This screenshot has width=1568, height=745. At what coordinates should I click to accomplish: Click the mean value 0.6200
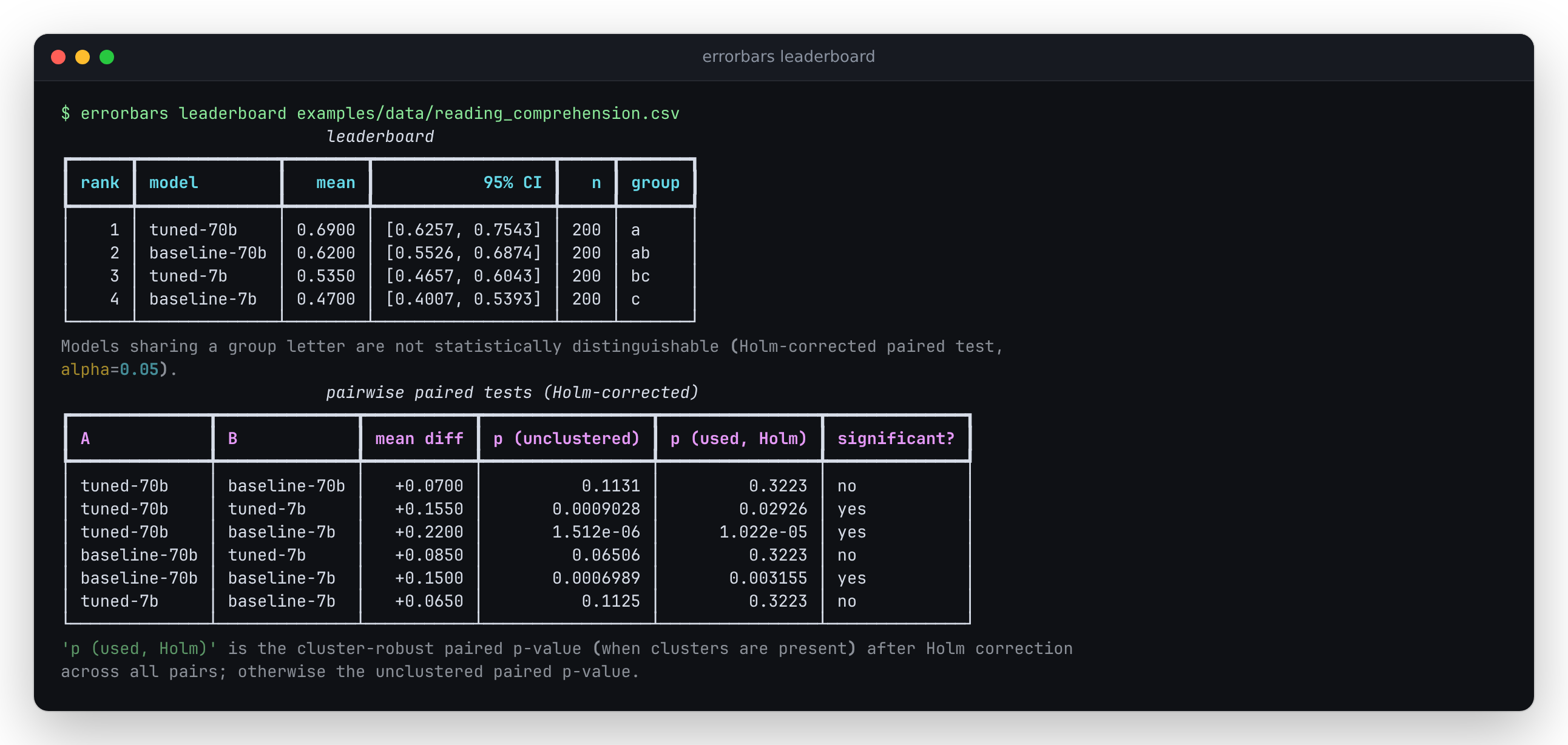point(326,253)
